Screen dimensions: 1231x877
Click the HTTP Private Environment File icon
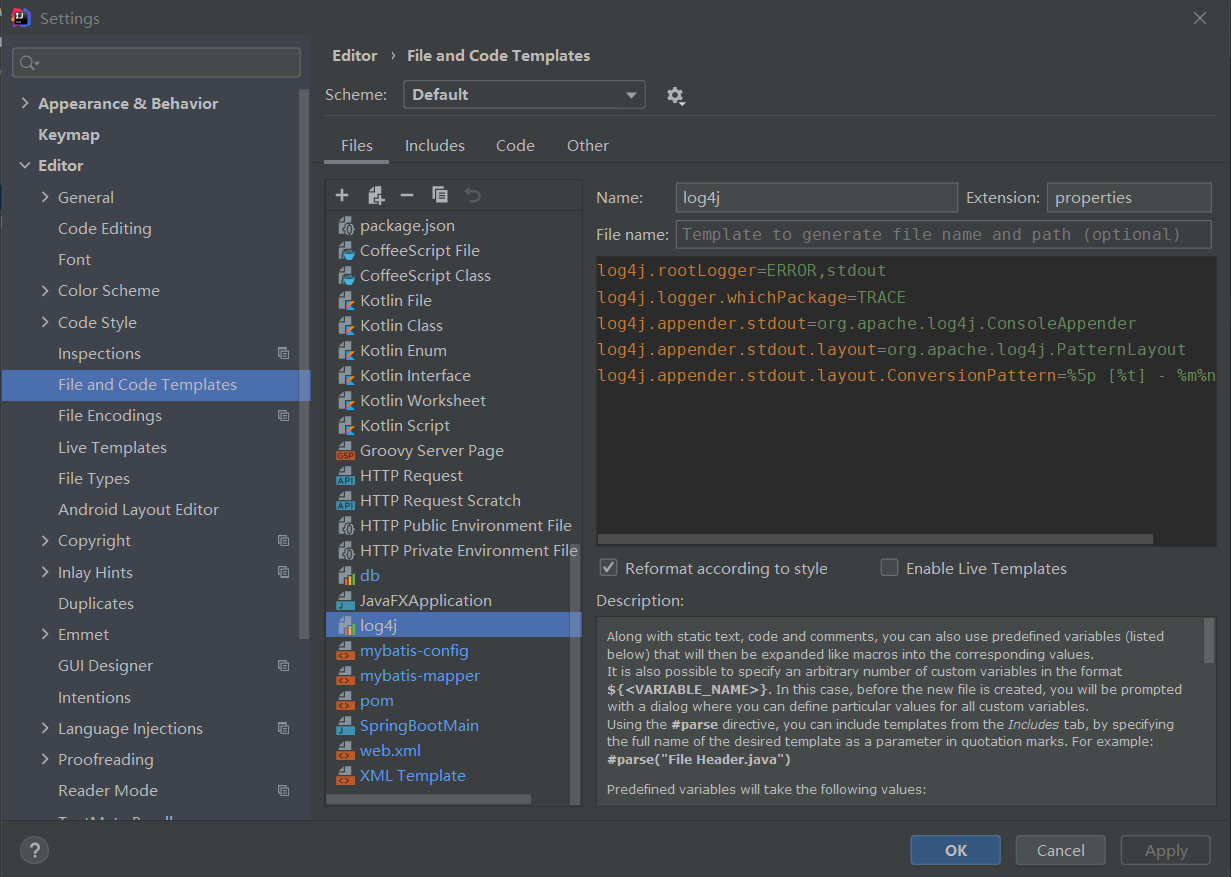[345, 551]
